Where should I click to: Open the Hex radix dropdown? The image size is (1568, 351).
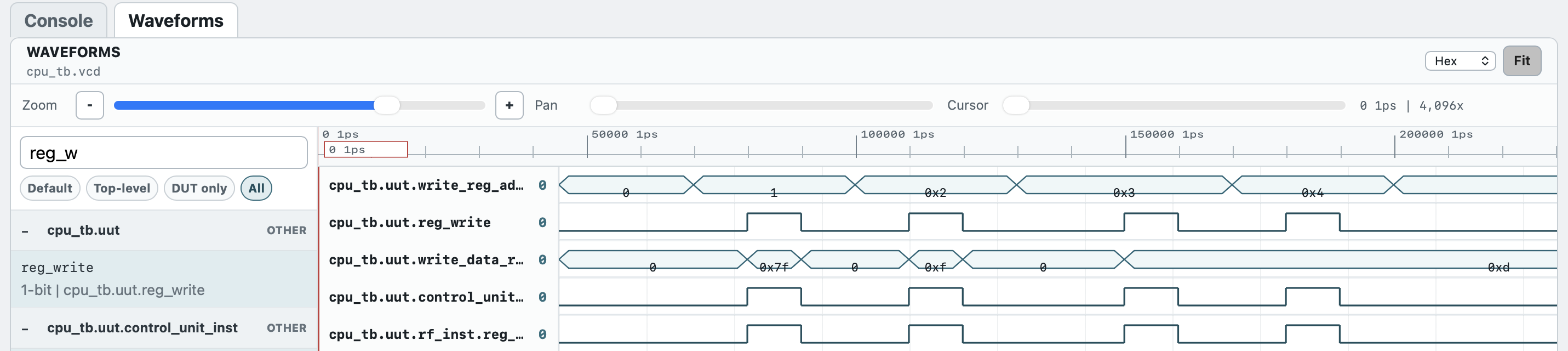click(x=1460, y=61)
